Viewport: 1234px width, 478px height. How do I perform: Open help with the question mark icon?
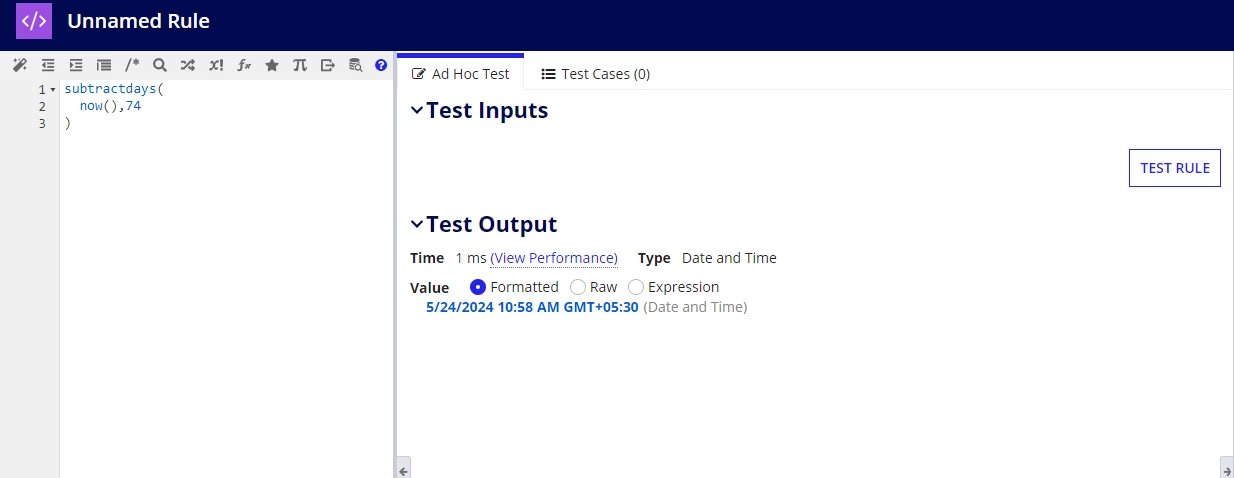click(381, 65)
